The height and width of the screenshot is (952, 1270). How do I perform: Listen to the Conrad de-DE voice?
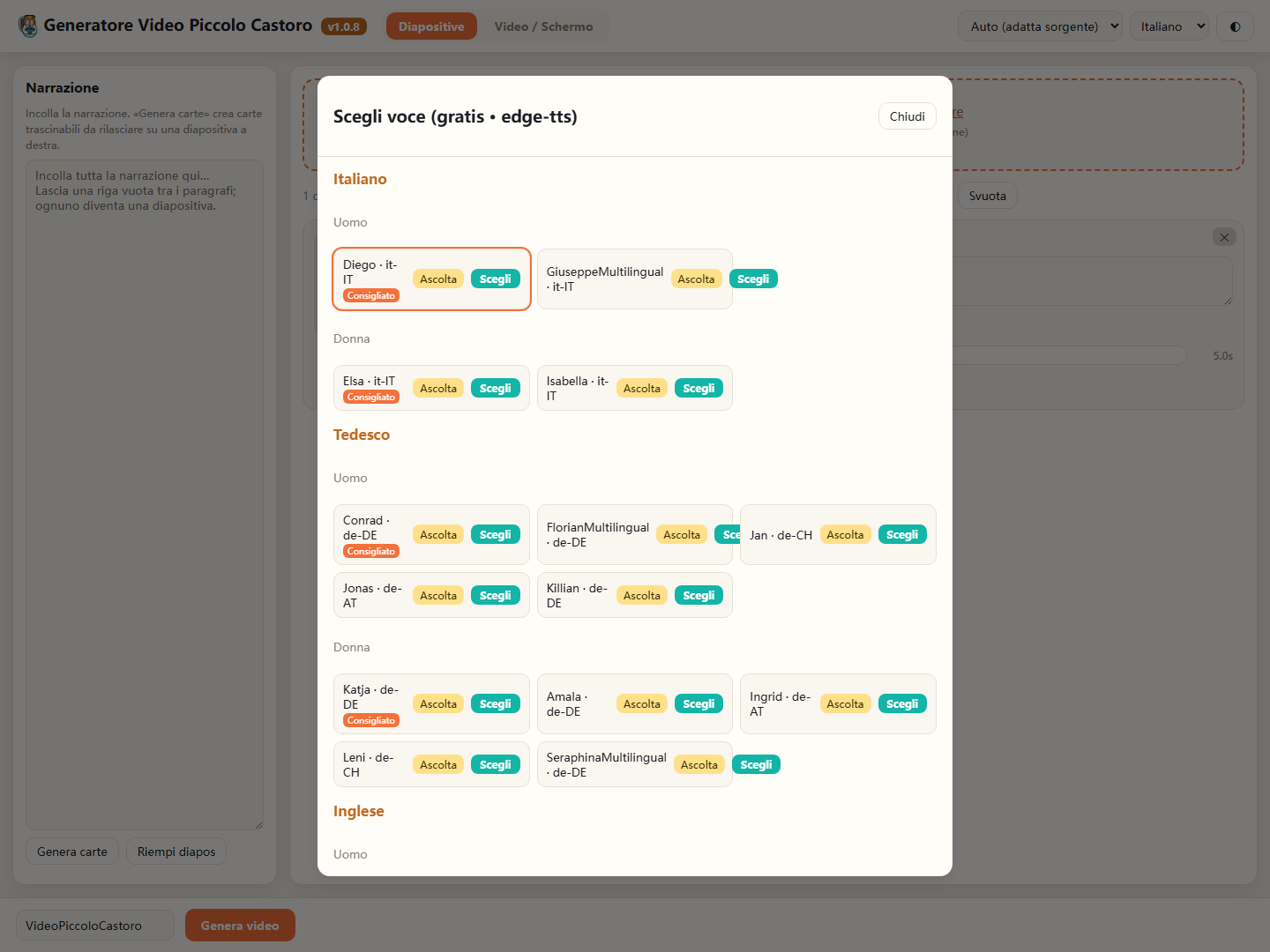(x=438, y=535)
